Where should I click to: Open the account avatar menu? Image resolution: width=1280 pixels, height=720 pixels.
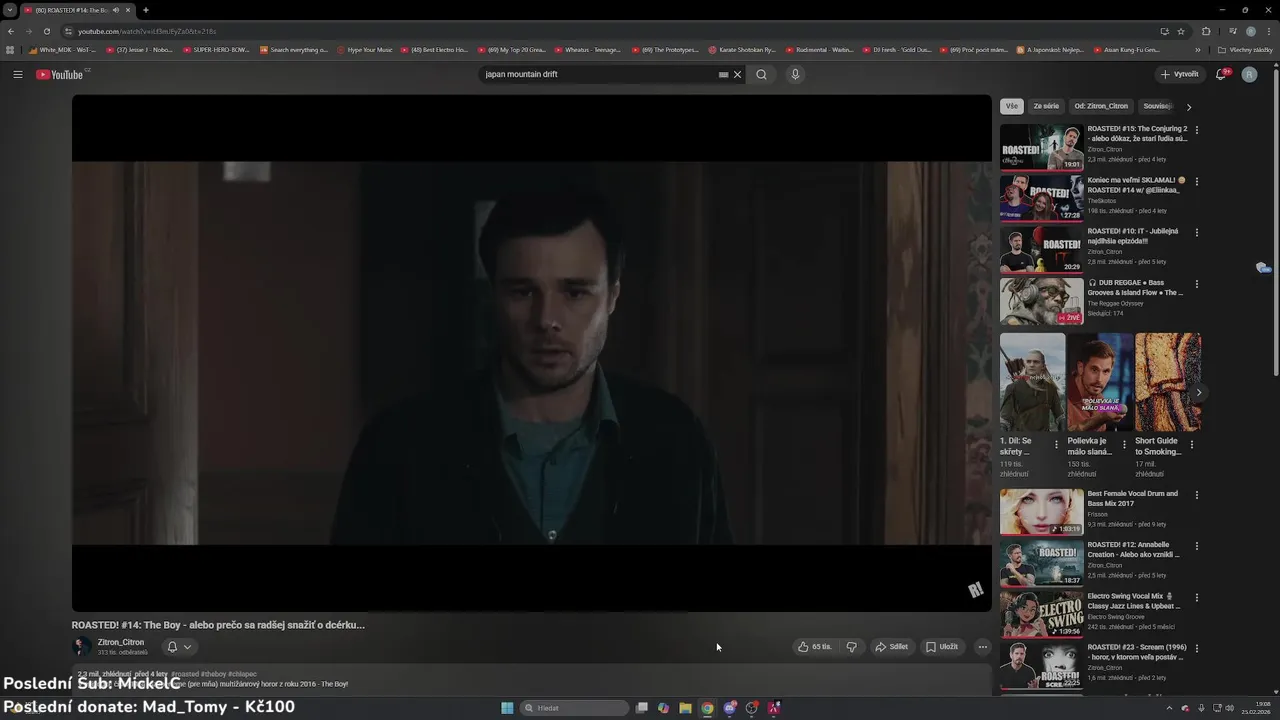point(1249,74)
